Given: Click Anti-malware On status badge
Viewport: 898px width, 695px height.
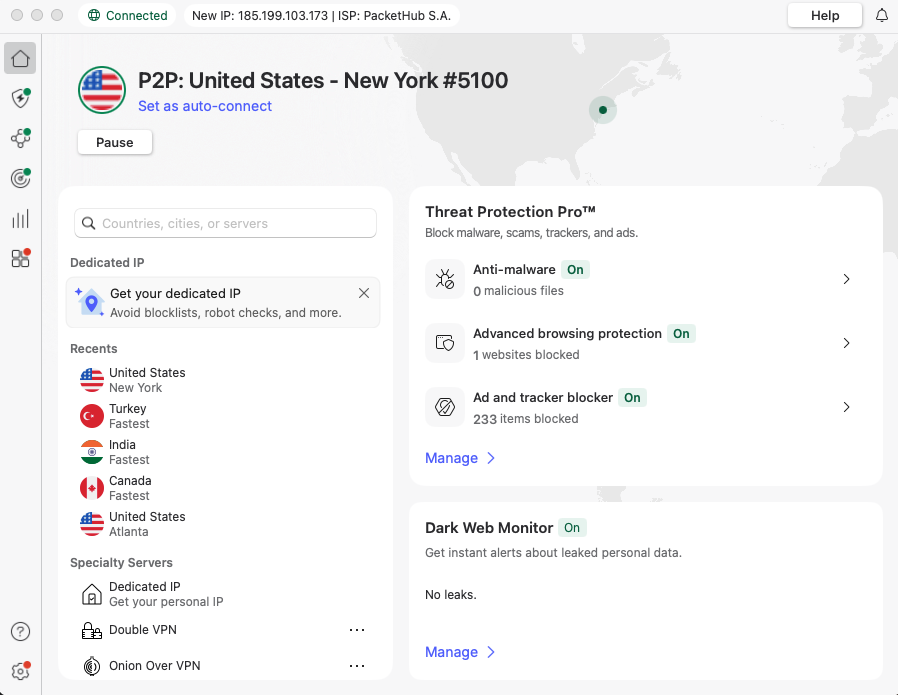Looking at the screenshot, I should click(x=575, y=270).
